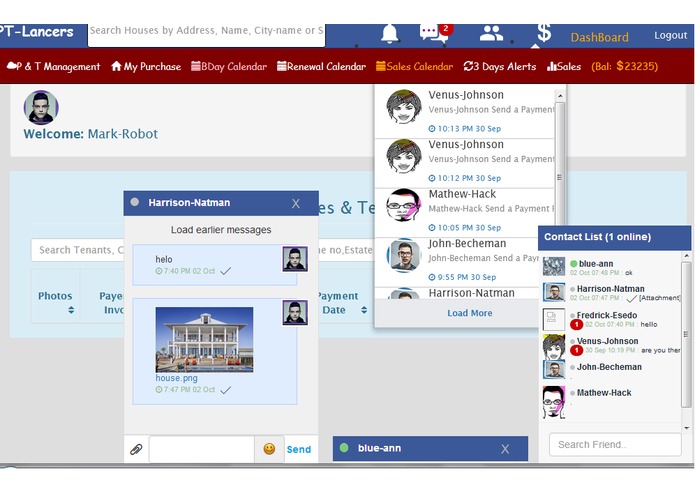Focus the chat message input box
Screen dimensions: 695x494
click(202, 449)
